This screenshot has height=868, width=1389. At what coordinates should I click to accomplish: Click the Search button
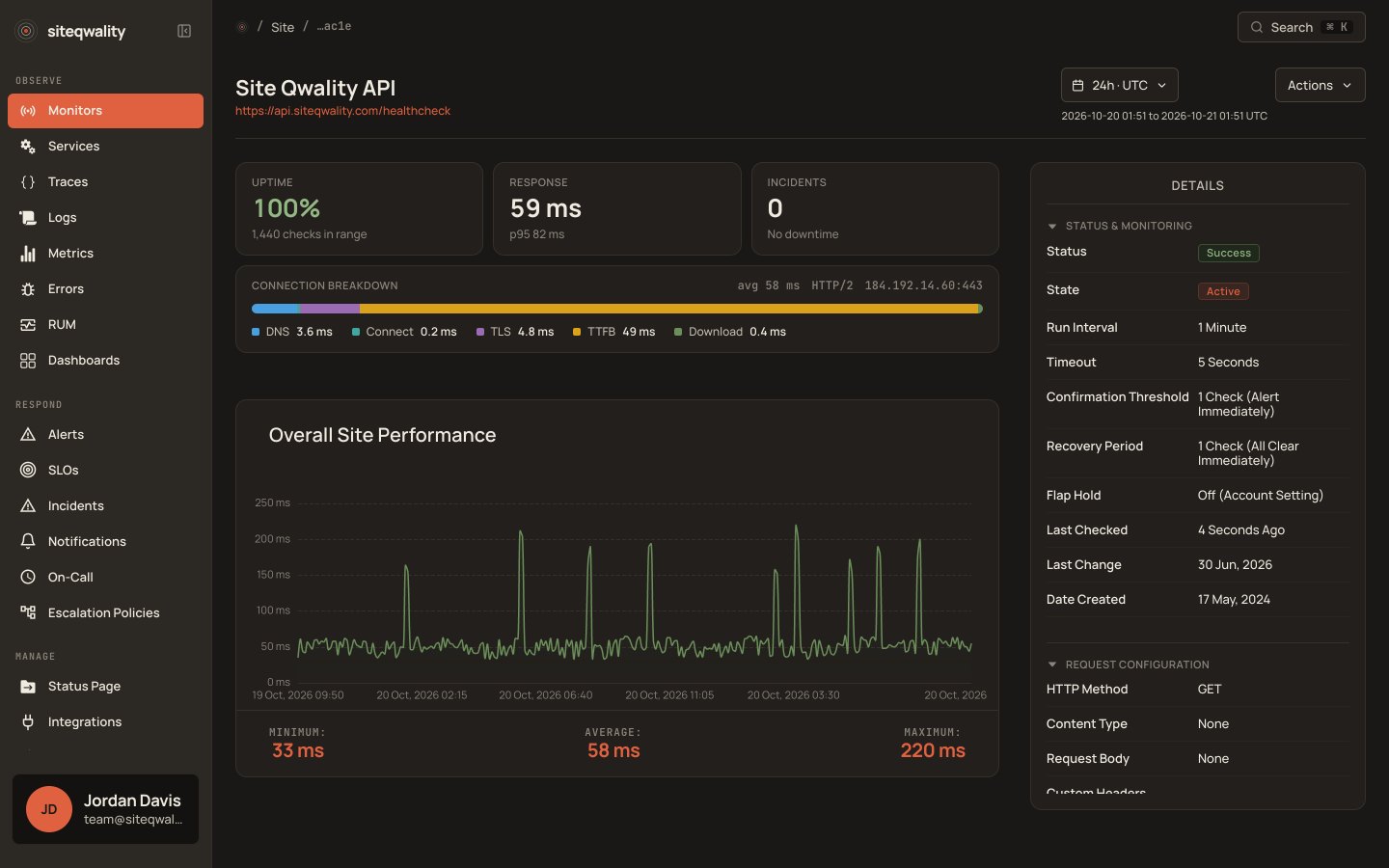pos(1301,27)
